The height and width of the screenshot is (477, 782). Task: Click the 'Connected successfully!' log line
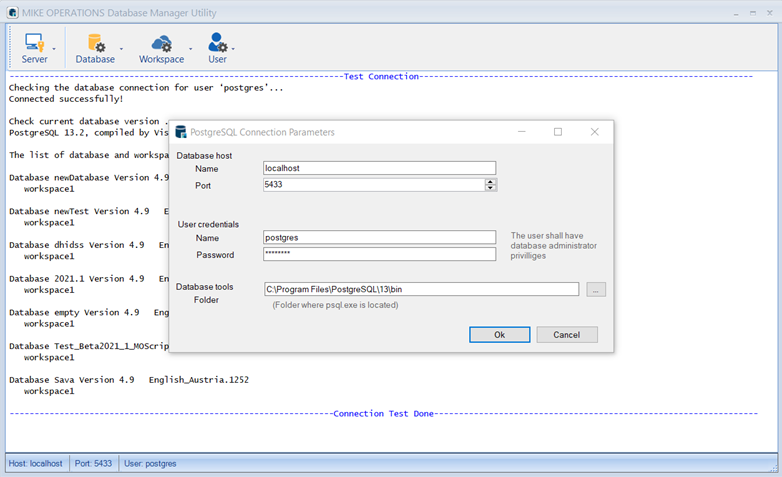point(66,99)
